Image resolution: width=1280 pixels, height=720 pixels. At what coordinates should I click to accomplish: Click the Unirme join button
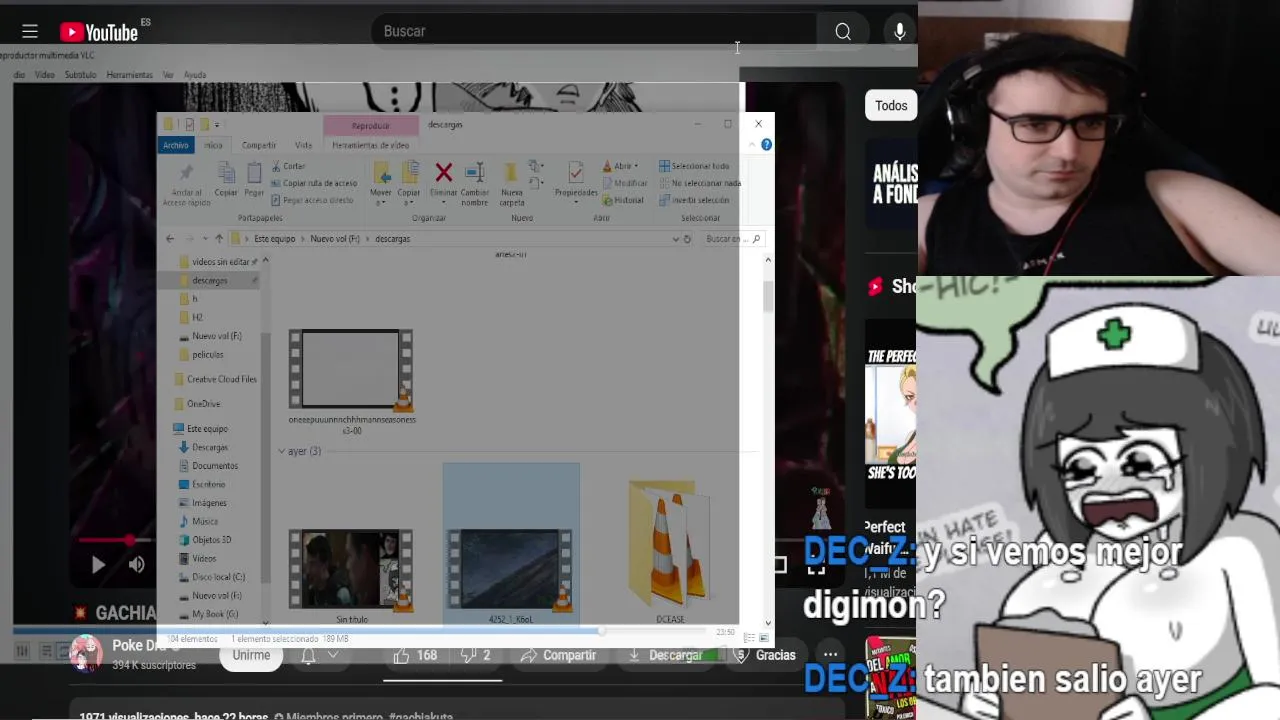(x=251, y=655)
